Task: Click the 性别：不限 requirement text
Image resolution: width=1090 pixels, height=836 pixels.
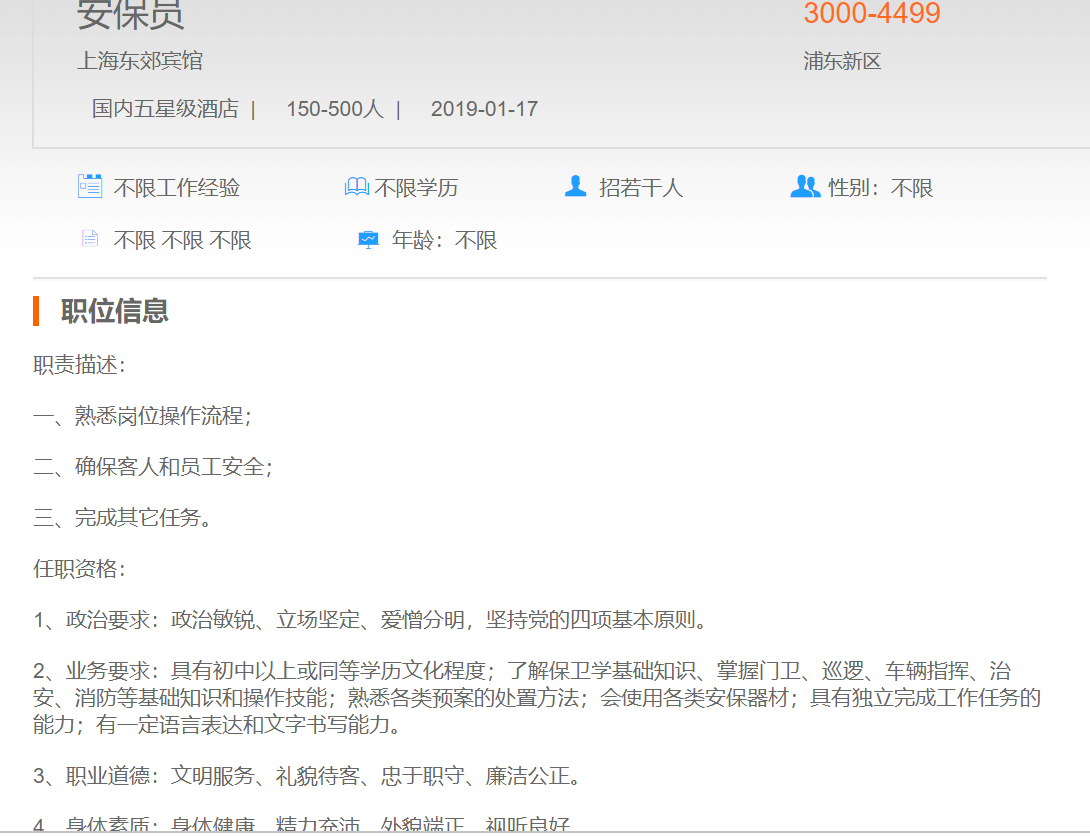Action: pos(880,188)
